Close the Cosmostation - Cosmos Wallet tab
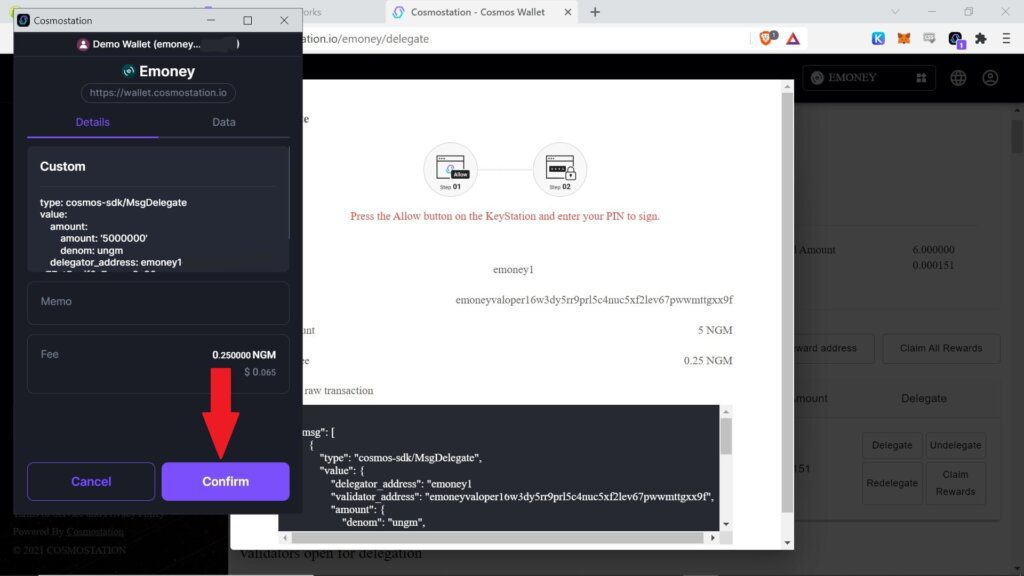Viewport: 1024px width, 576px height. pyautogui.click(x=568, y=12)
